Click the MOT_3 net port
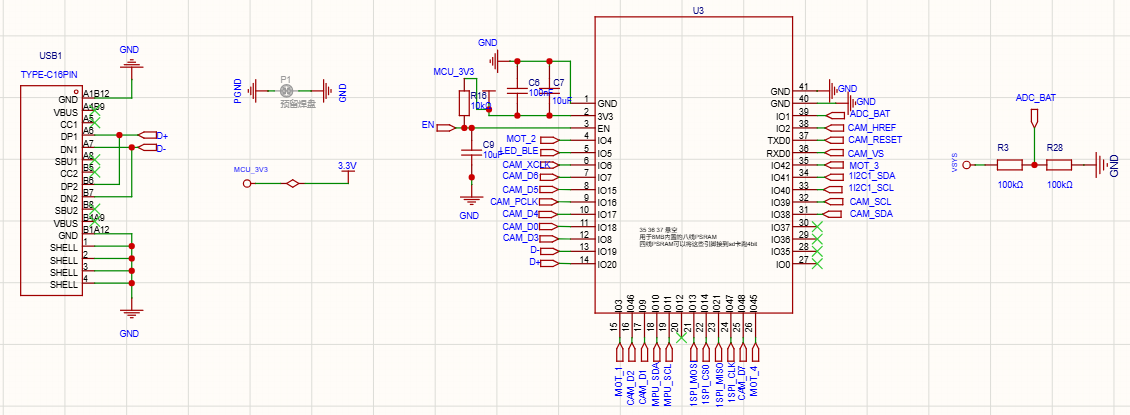The width and height of the screenshot is (1130, 415). coord(834,165)
